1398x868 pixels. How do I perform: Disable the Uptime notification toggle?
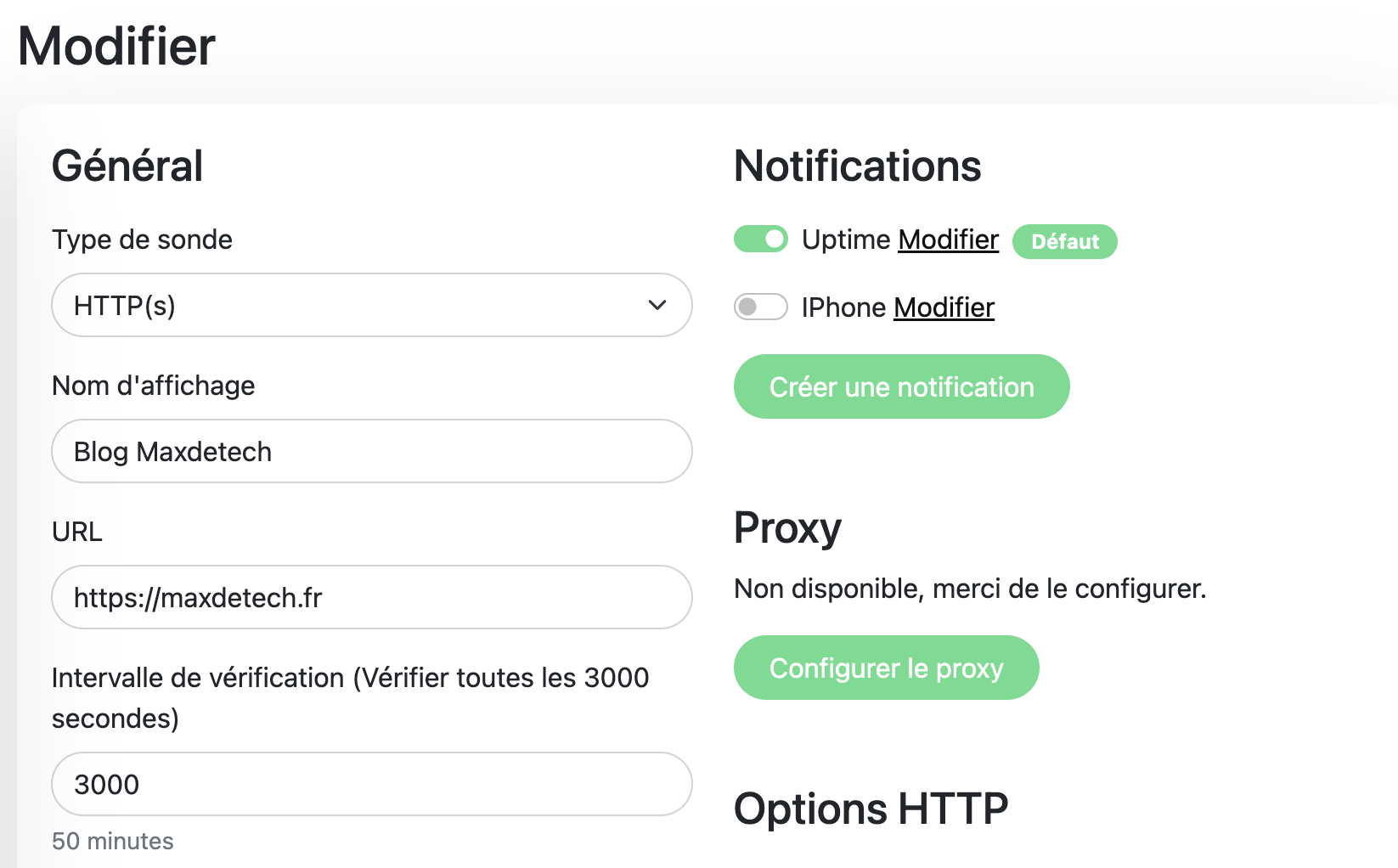760,240
